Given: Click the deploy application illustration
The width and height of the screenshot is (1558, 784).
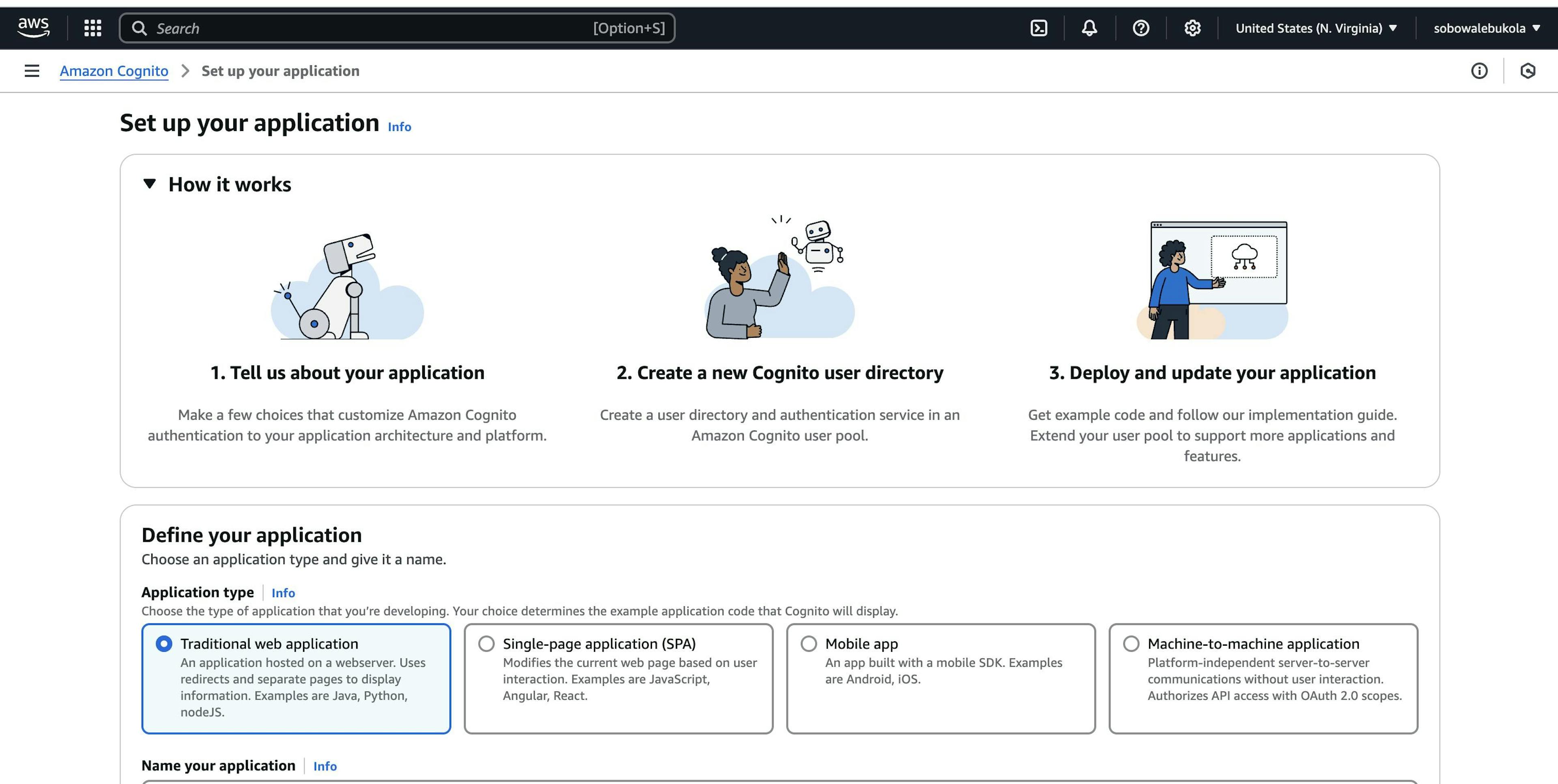Looking at the screenshot, I should click(x=1213, y=280).
